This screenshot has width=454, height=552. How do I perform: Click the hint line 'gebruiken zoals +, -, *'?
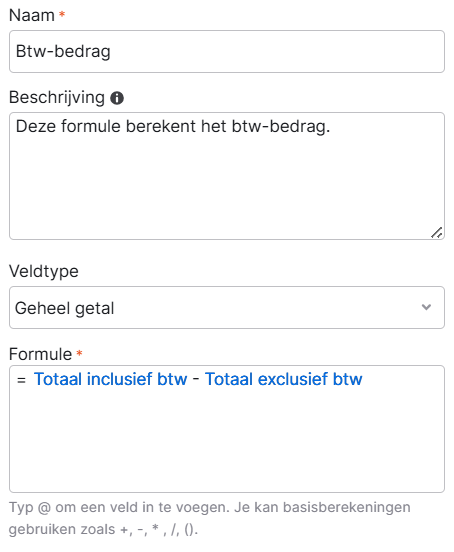84,529
